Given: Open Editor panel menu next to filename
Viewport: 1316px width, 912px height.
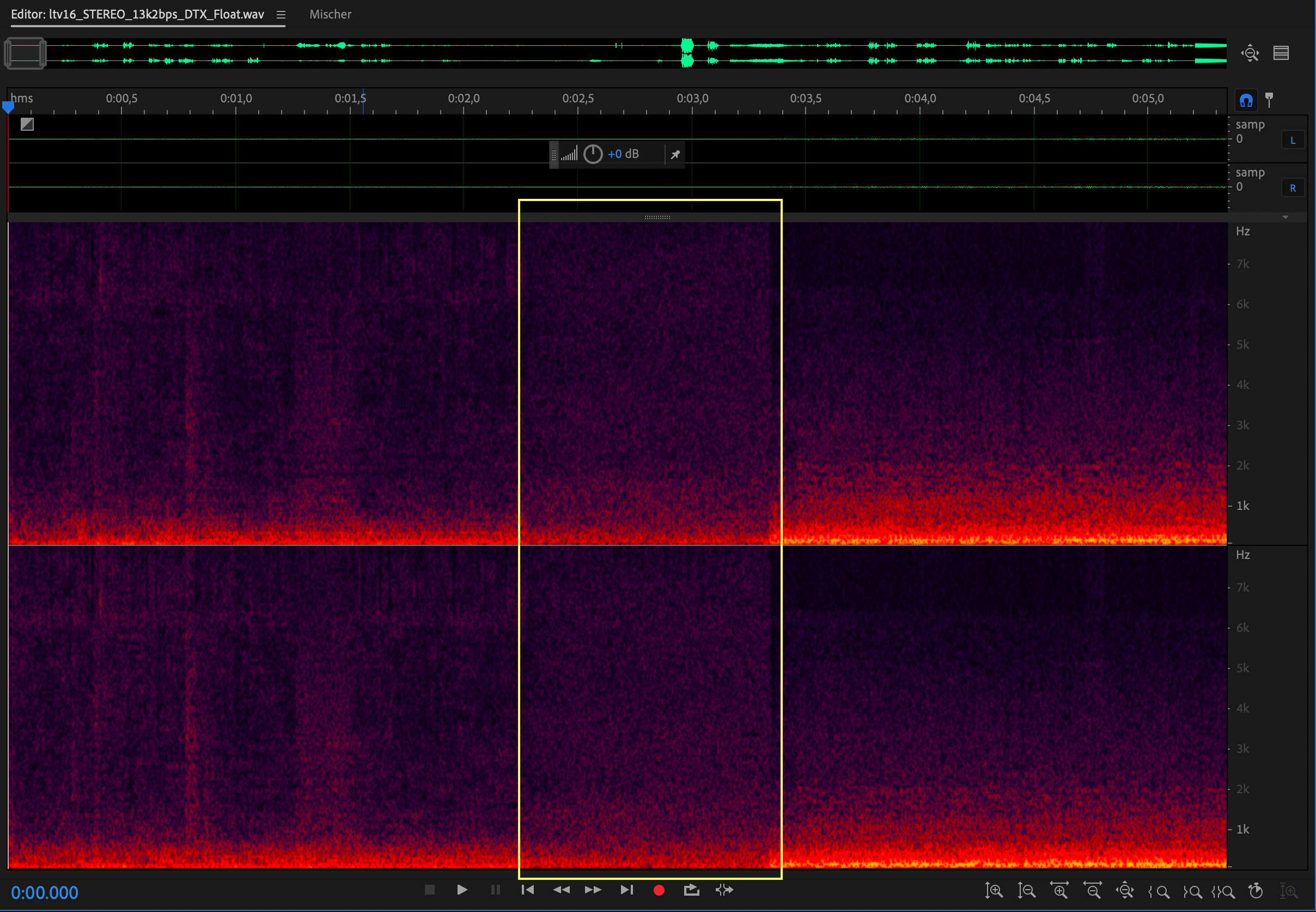Looking at the screenshot, I should (281, 15).
